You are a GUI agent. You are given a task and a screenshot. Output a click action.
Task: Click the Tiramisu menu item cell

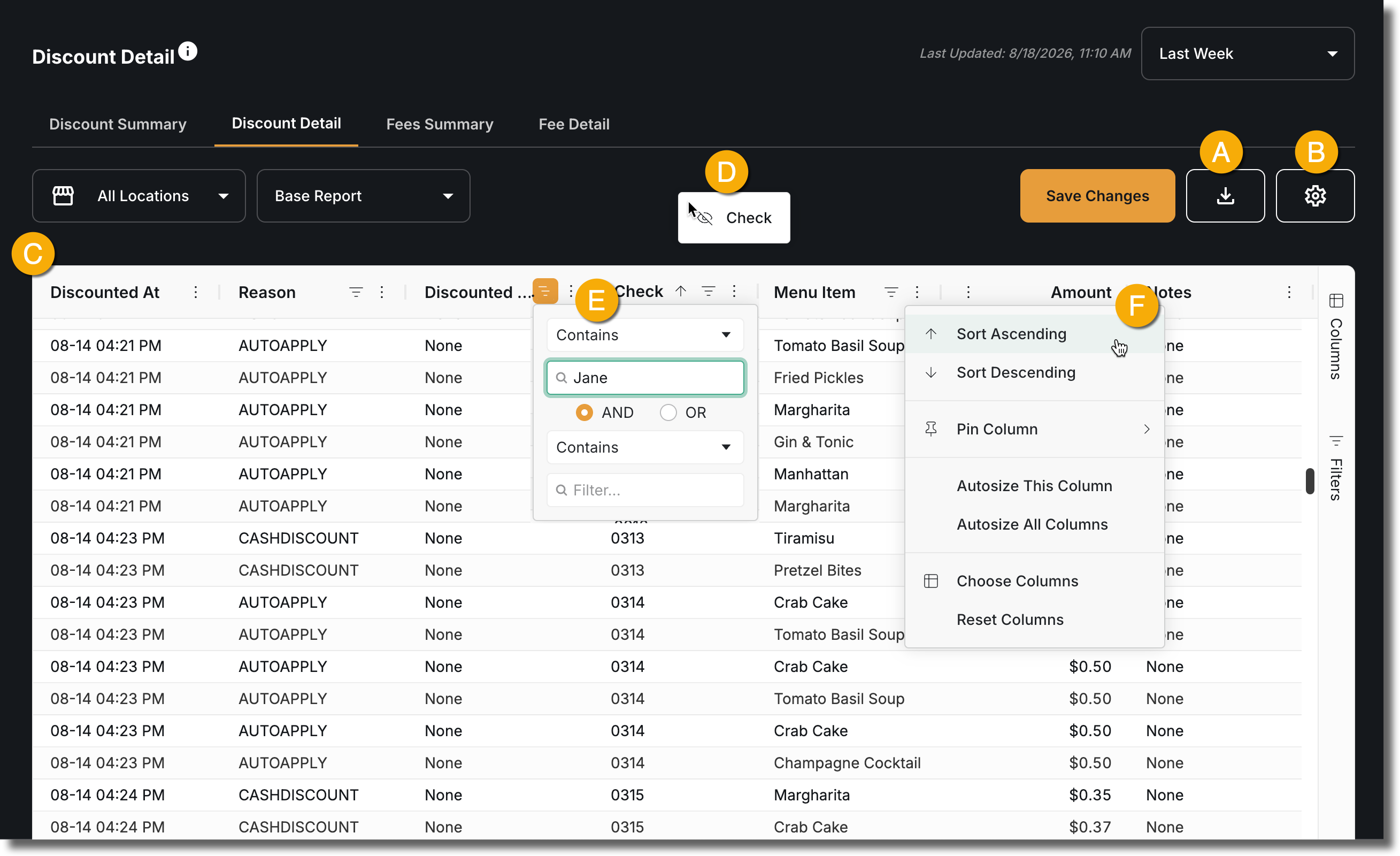click(803, 538)
